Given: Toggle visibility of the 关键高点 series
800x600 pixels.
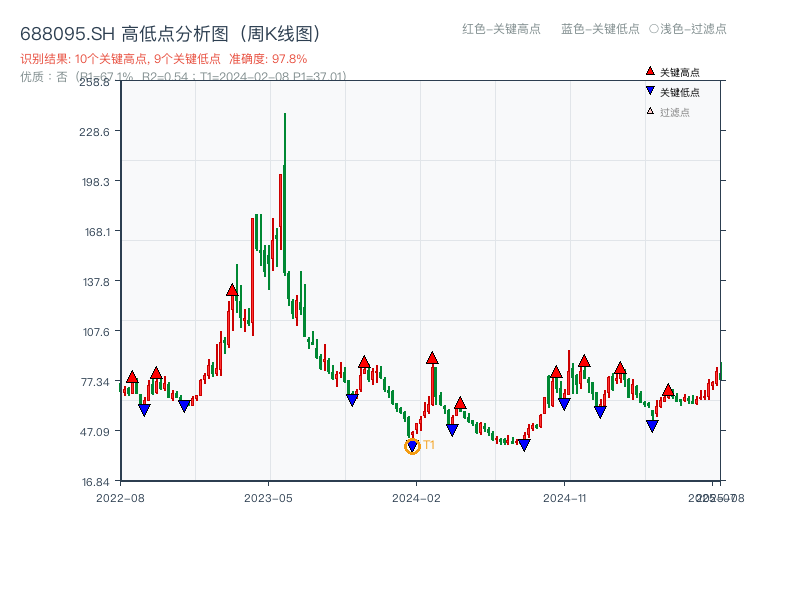Looking at the screenshot, I should [680, 71].
